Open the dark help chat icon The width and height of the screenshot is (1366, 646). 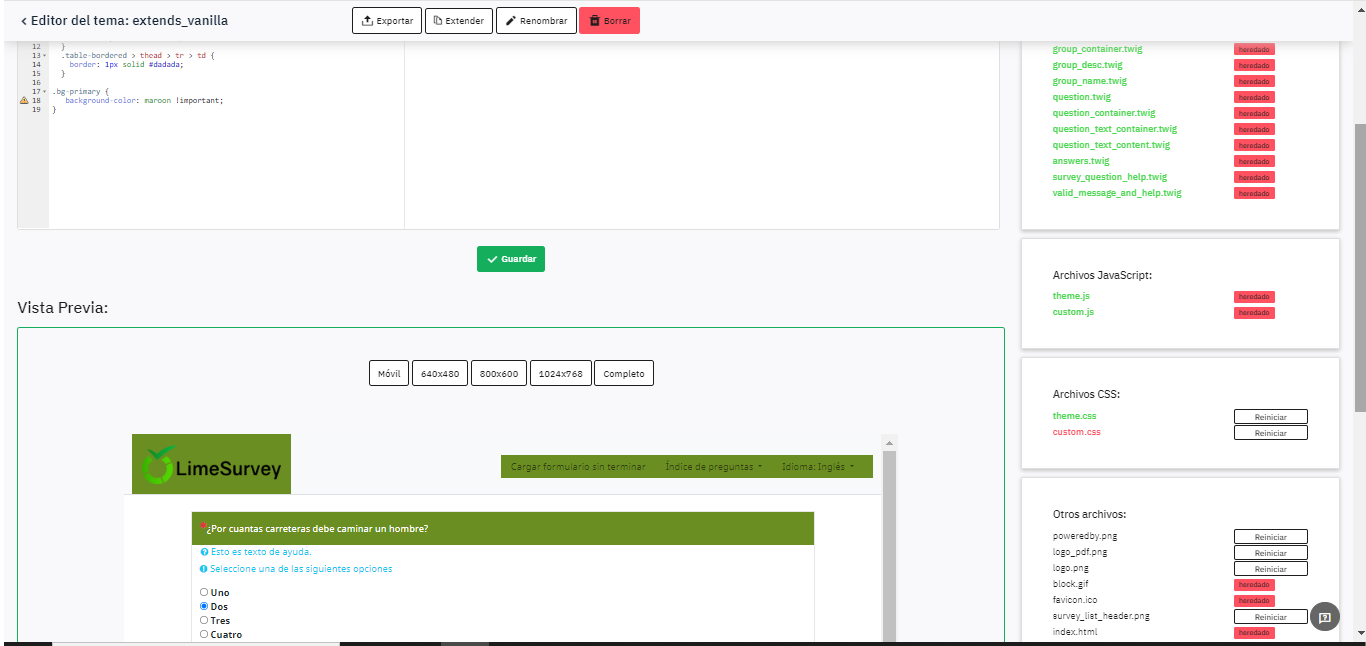1325,617
